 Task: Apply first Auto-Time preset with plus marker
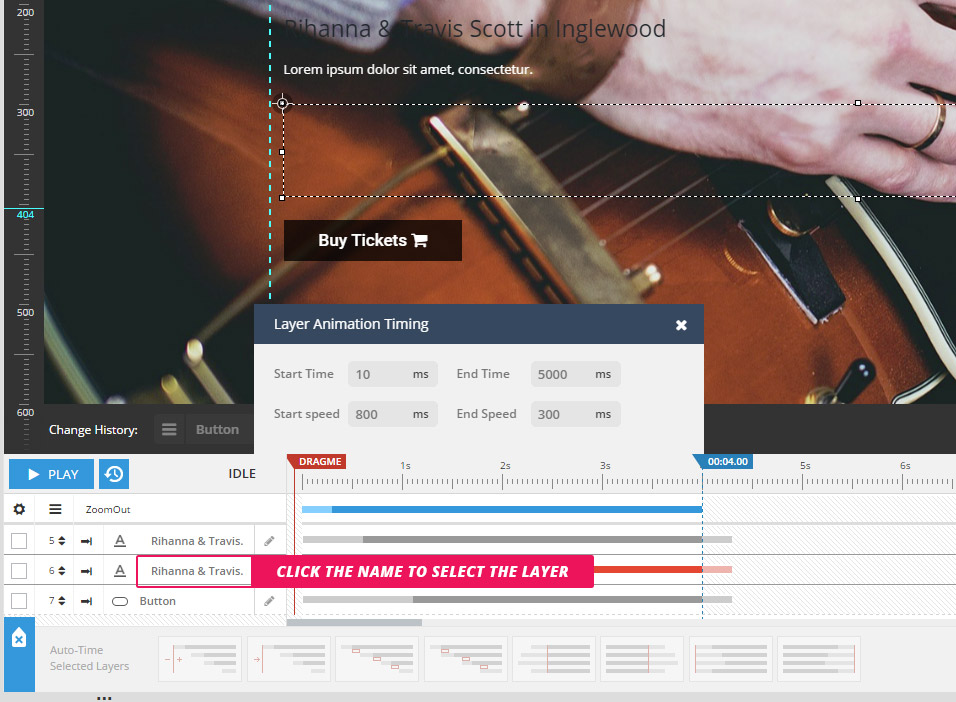[x=200, y=659]
